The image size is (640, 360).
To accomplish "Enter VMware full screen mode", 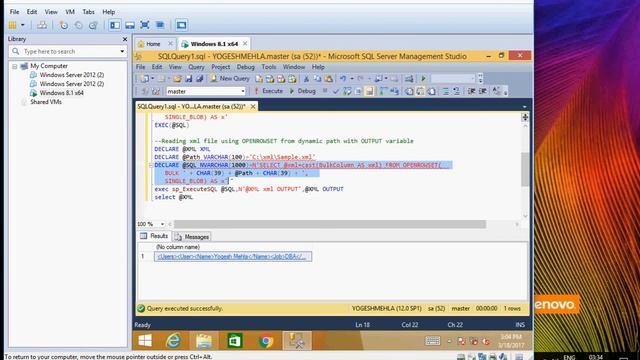I will coord(144,25).
